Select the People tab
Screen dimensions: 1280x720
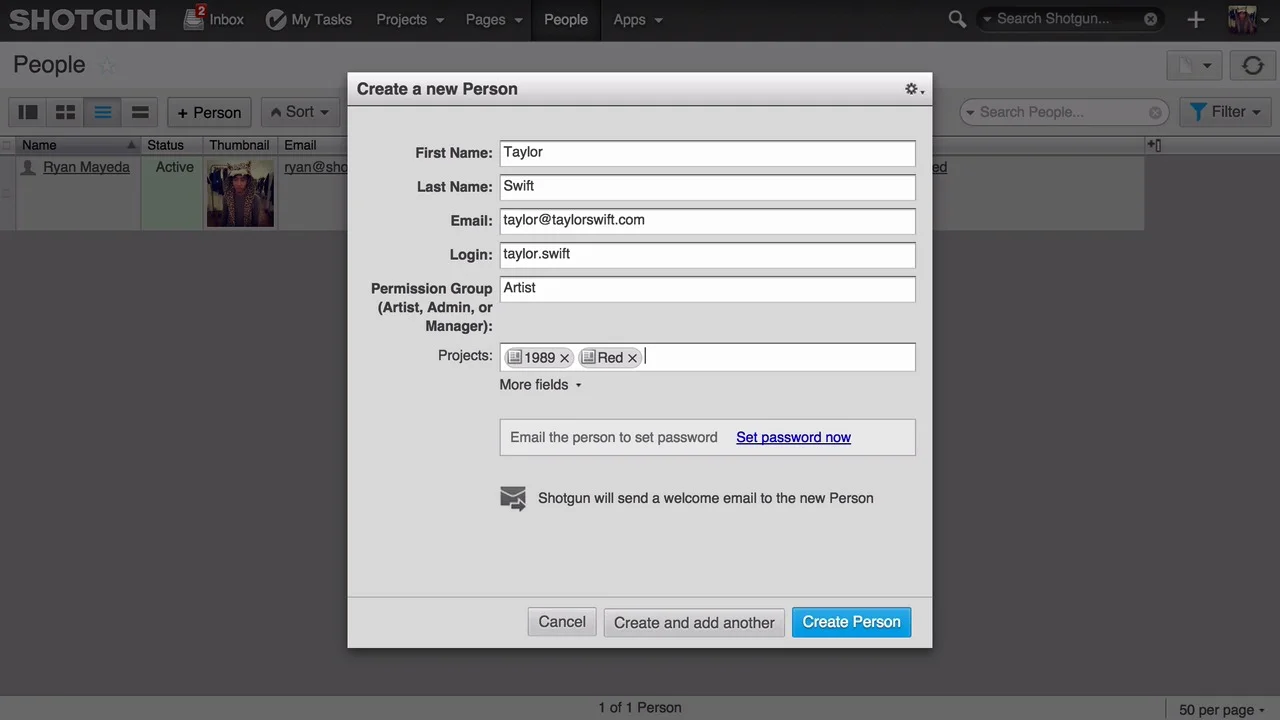(566, 19)
